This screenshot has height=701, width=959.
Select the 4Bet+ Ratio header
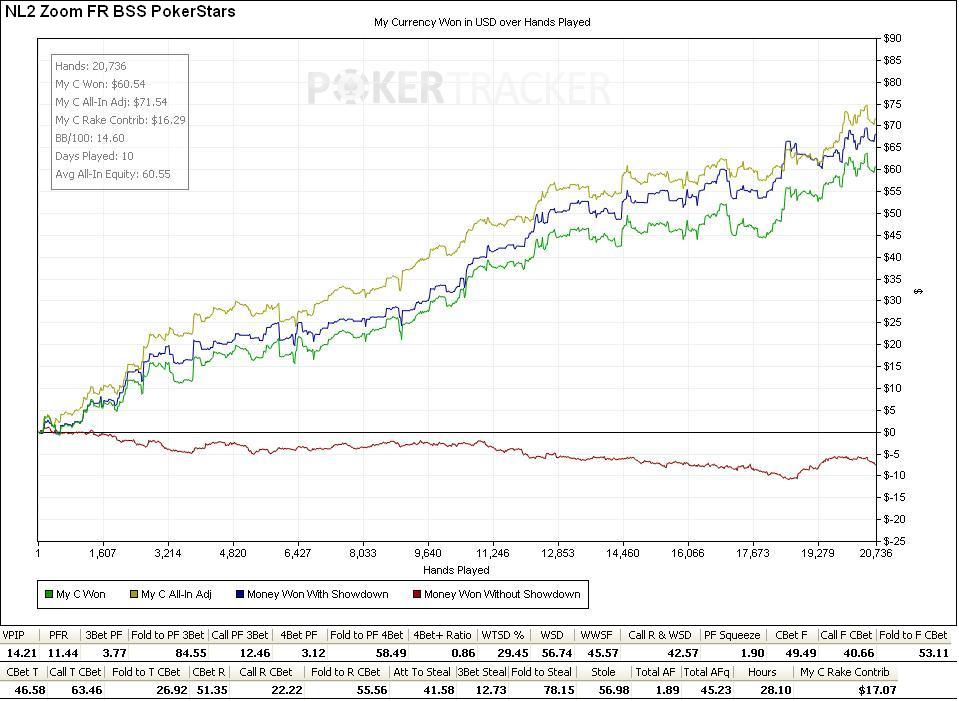coord(442,635)
